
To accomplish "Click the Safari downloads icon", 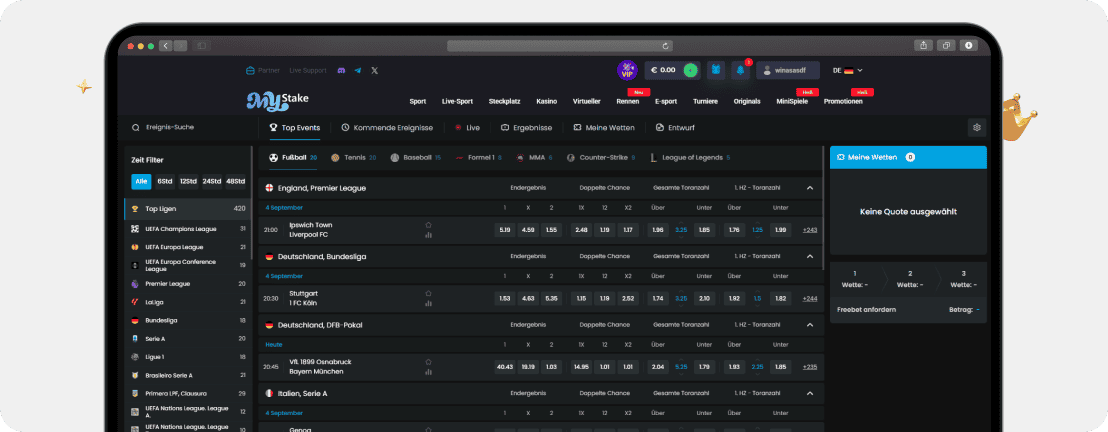I will 968,45.
